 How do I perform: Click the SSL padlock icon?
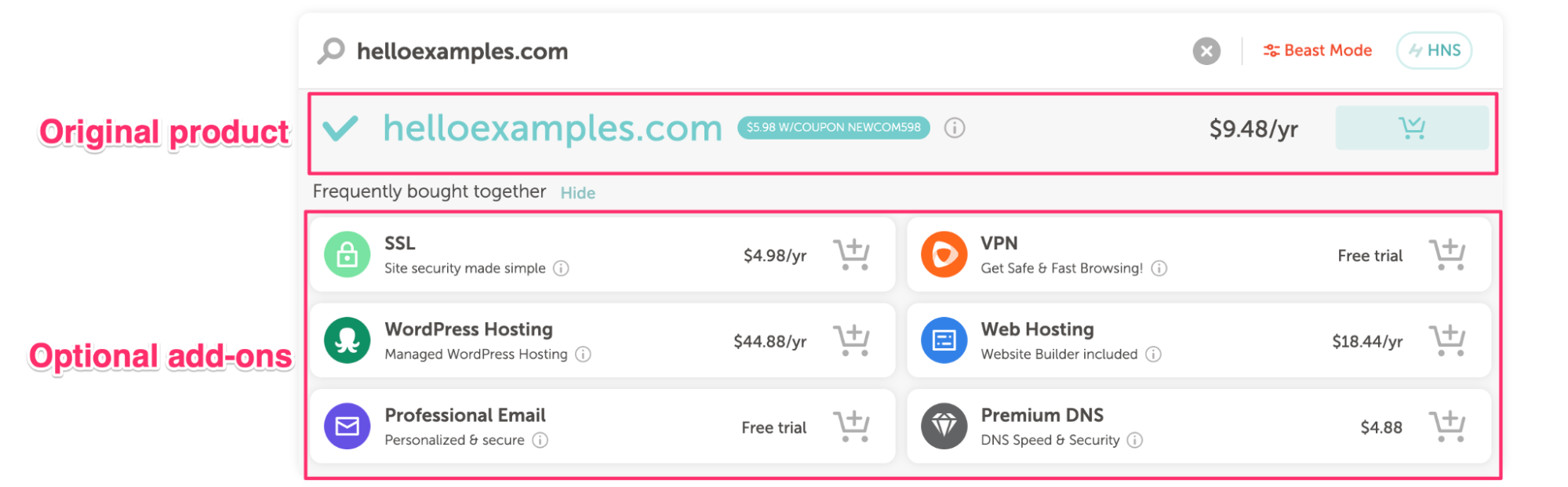(346, 253)
